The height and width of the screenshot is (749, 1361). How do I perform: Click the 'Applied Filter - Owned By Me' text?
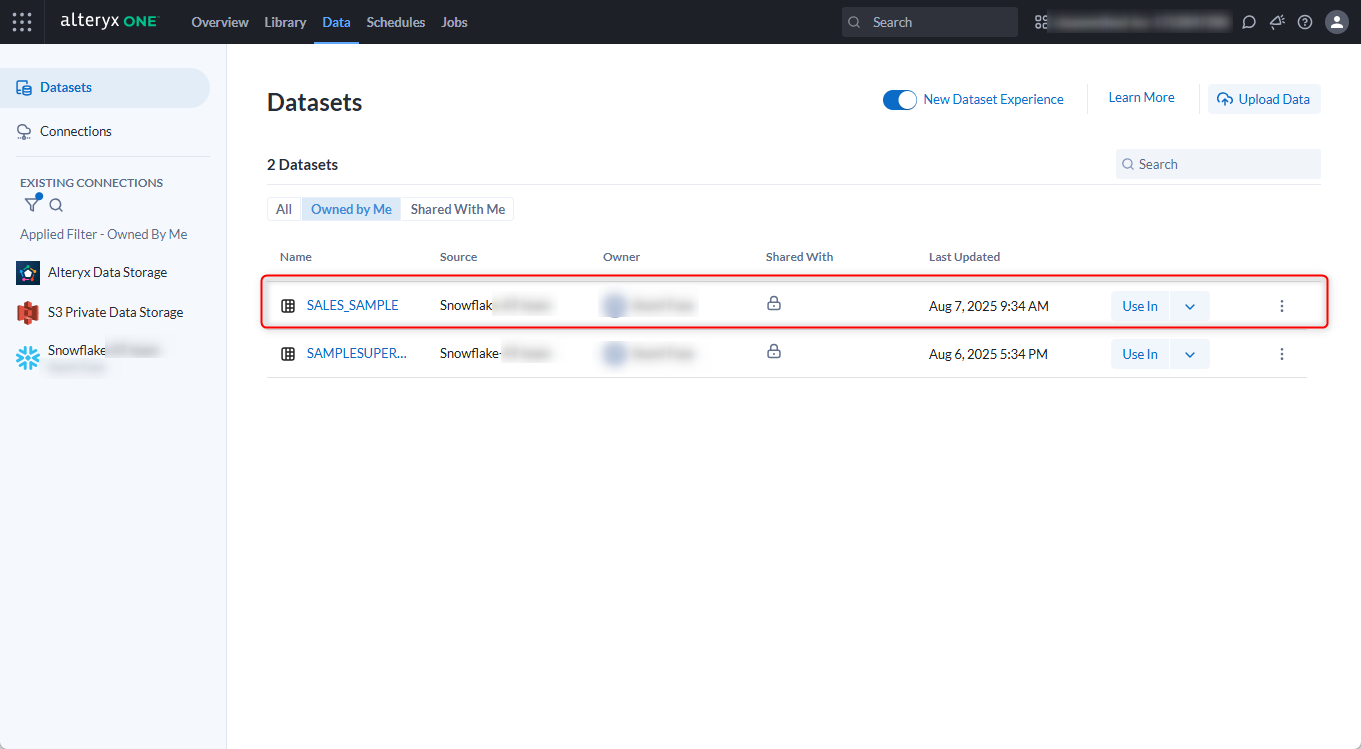point(104,234)
